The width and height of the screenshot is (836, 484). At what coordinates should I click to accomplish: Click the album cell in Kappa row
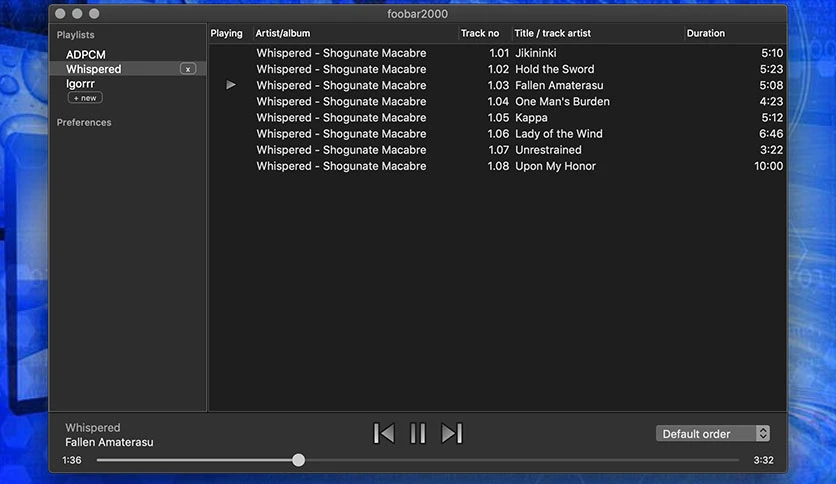[341, 118]
